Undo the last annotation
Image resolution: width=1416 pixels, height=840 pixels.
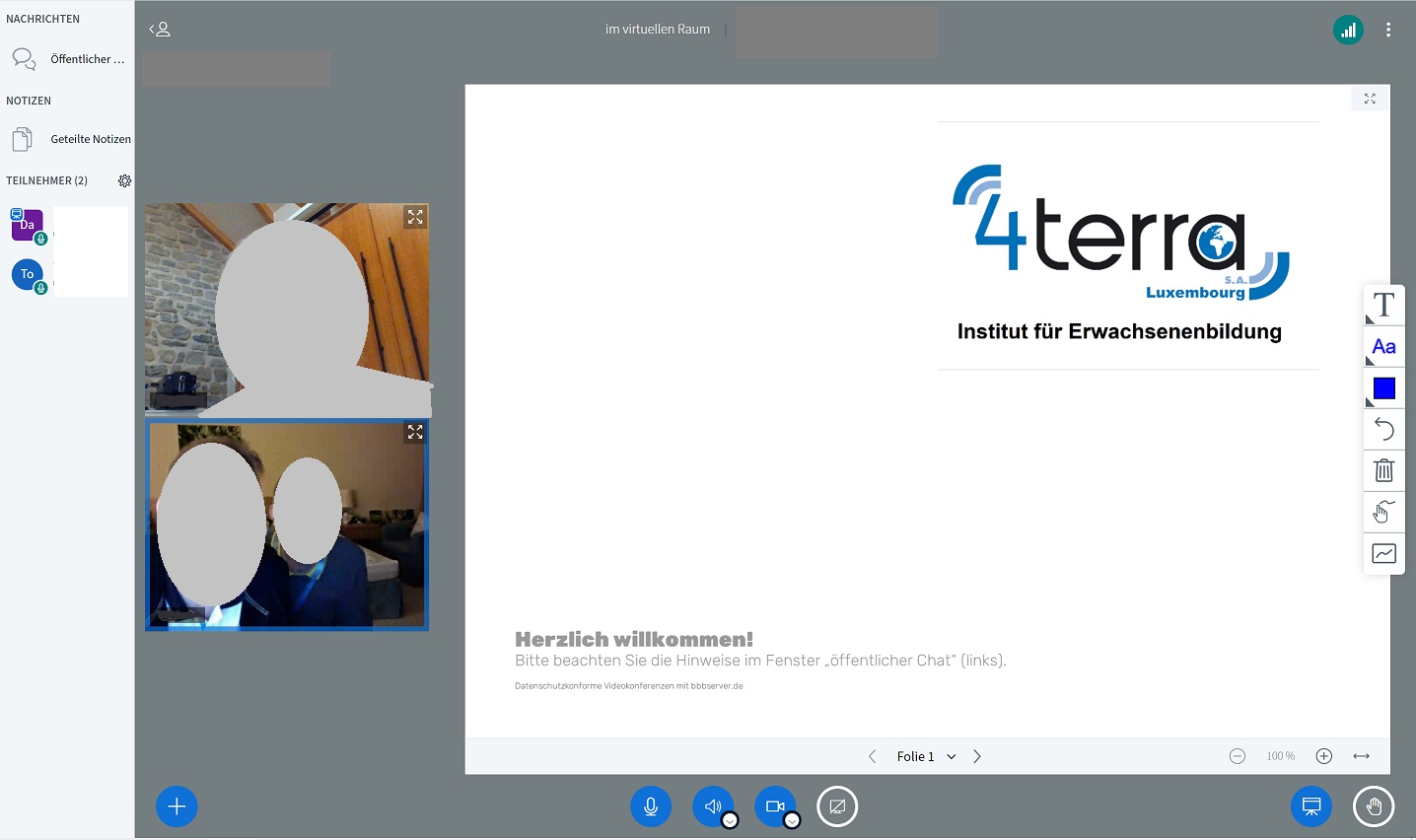[1384, 430]
